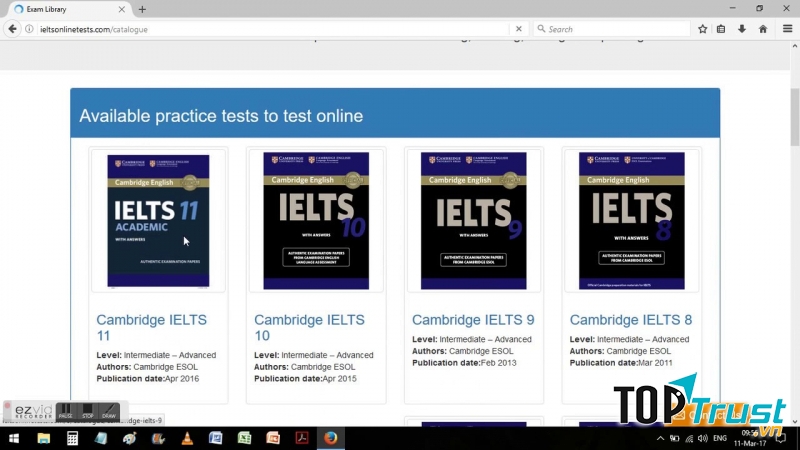Go back using the browser back arrow

point(12,29)
